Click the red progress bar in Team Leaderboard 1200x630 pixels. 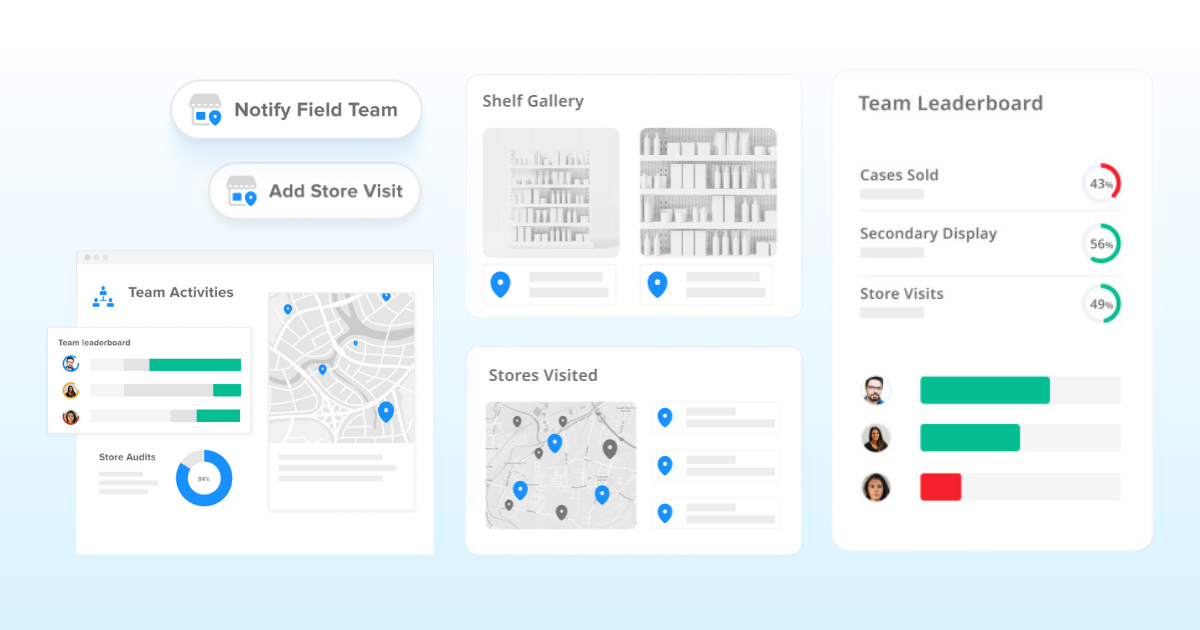click(x=940, y=487)
